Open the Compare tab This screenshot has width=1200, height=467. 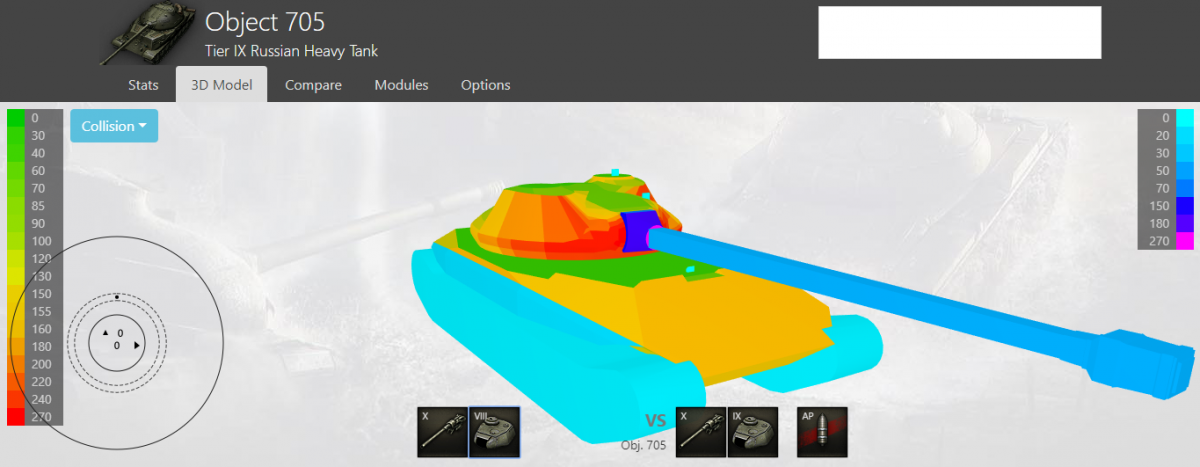pos(313,85)
